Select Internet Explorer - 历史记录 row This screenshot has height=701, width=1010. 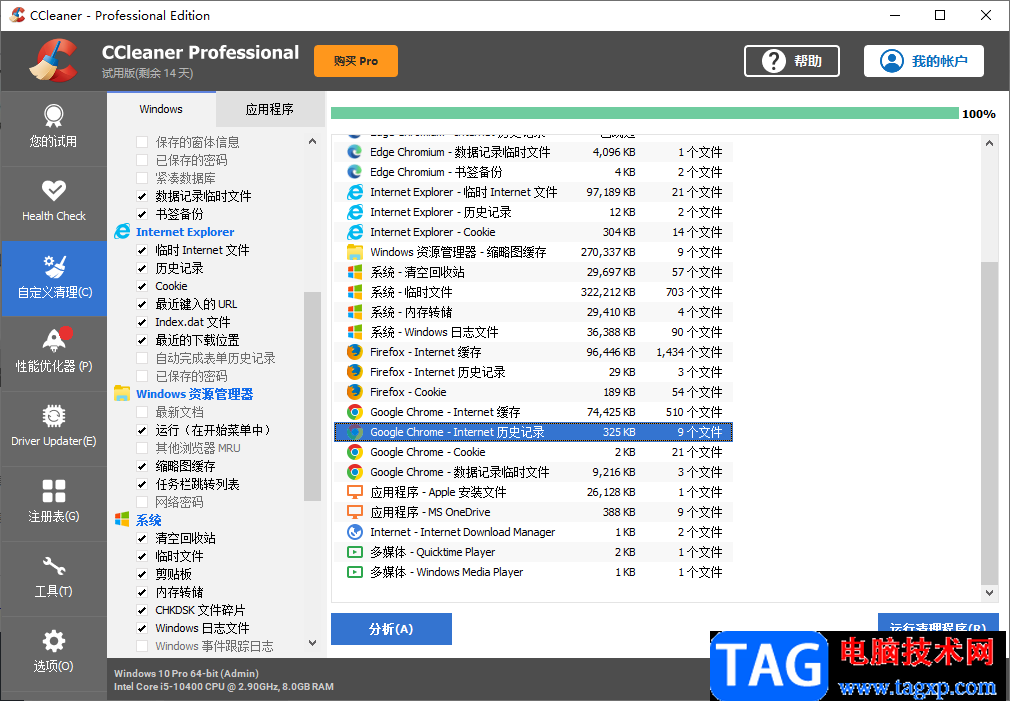533,212
